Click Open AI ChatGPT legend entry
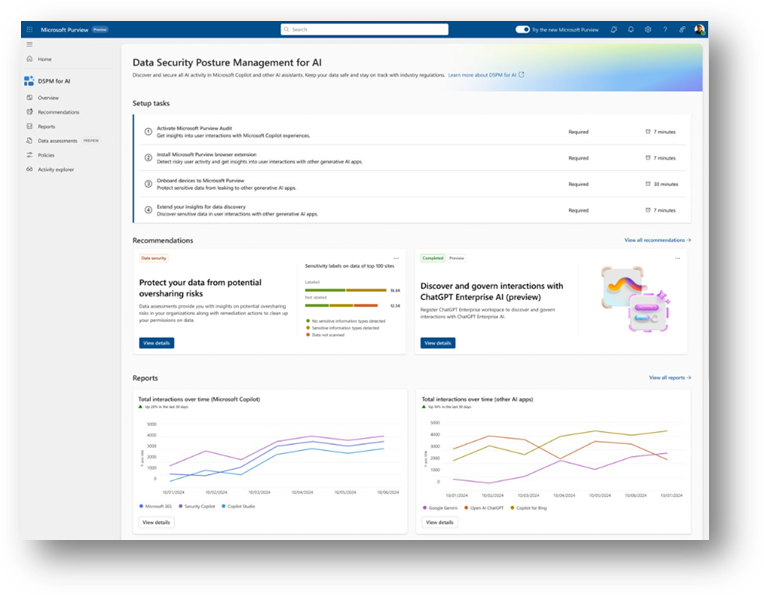Screen dimensions: 764x595 [484, 508]
